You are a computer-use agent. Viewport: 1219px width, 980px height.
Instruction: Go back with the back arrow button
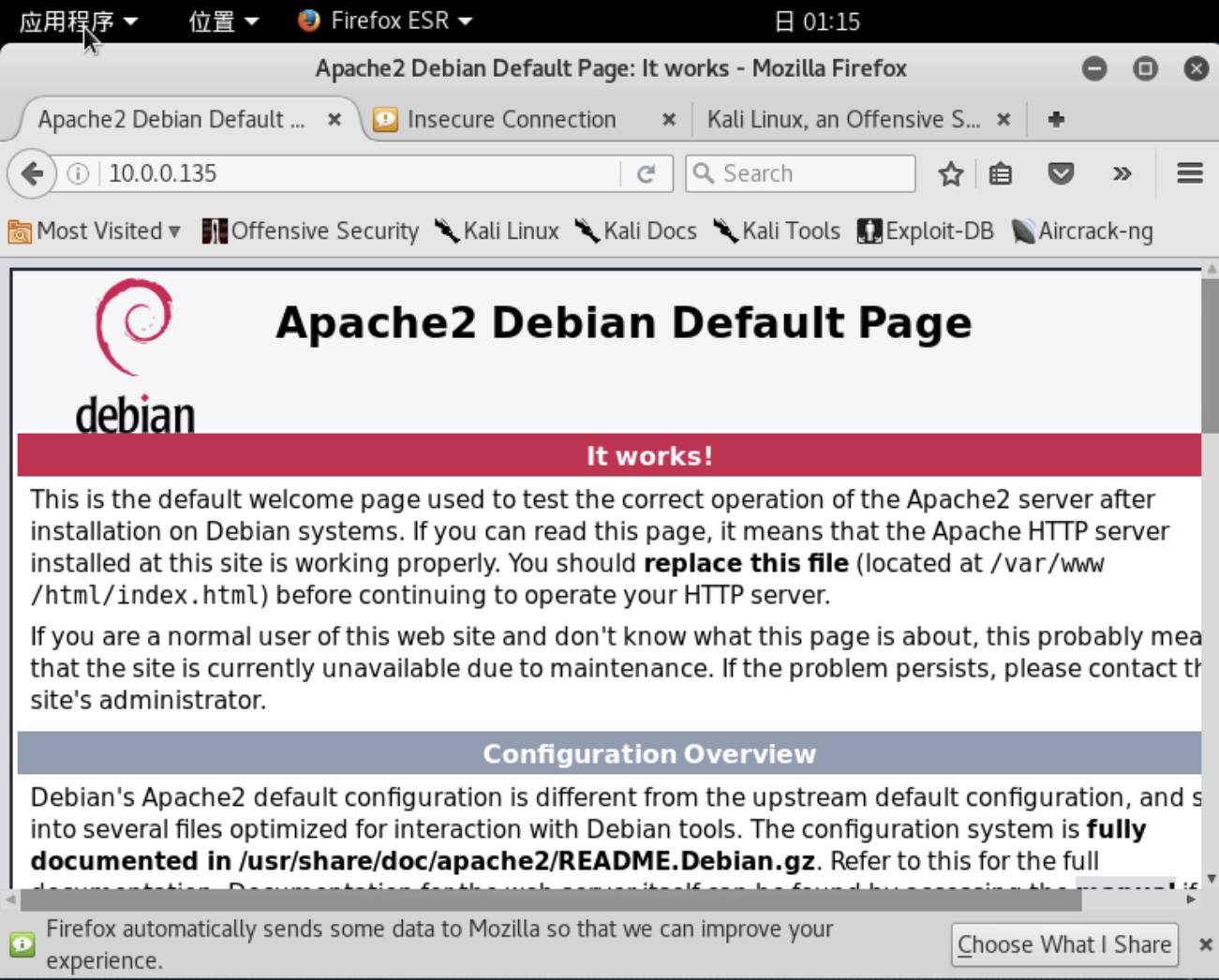coord(32,173)
